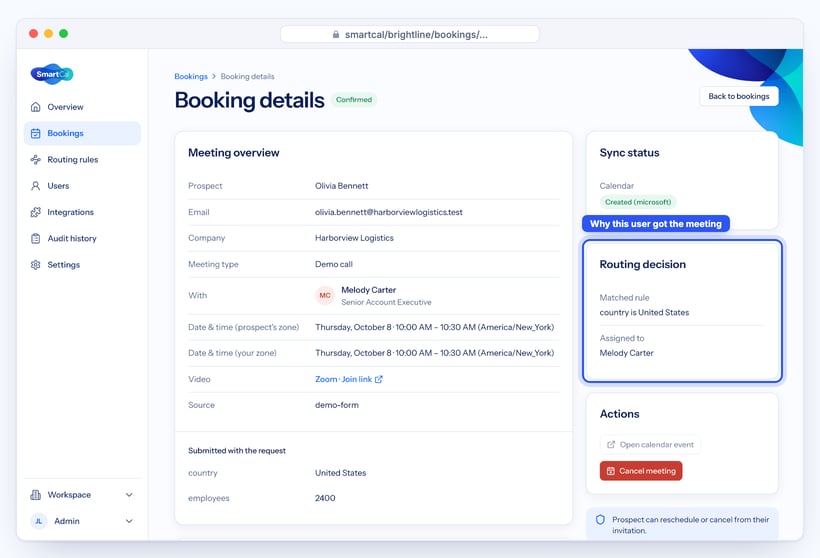Viewport: 820px width, 558px height.
Task: Click the email olivia.bennett@harborviewlogistics.test
Action: [389, 212]
